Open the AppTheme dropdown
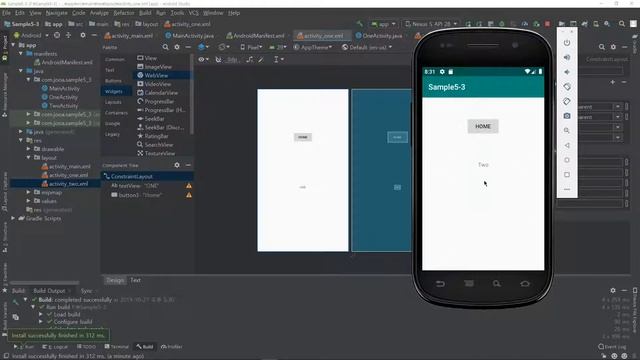Image resolution: width=640 pixels, height=360 pixels. pyautogui.click(x=313, y=47)
